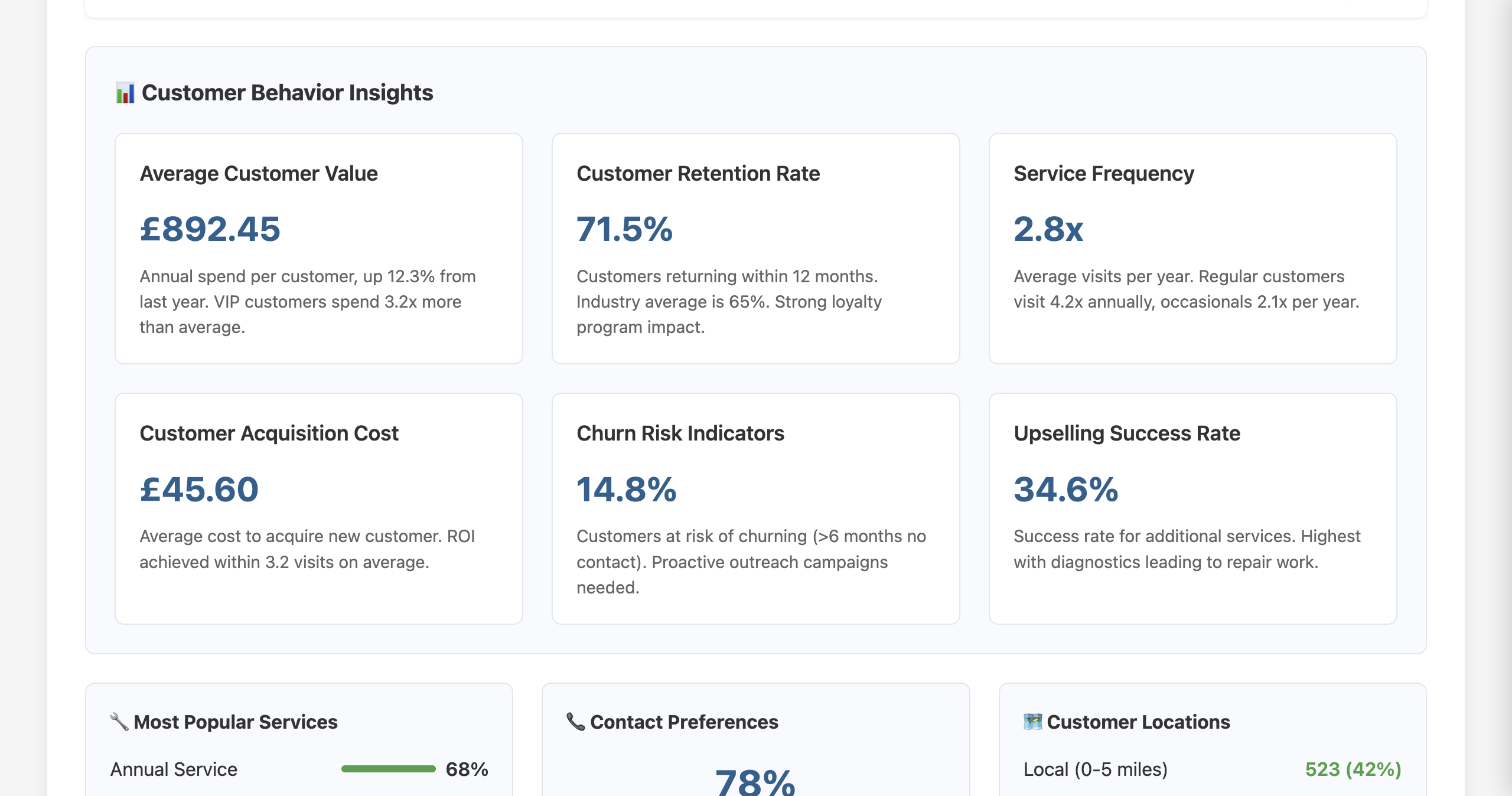Click the Customer Behavior Insights section header
Screen dimensions: 1512x796
tap(286, 92)
